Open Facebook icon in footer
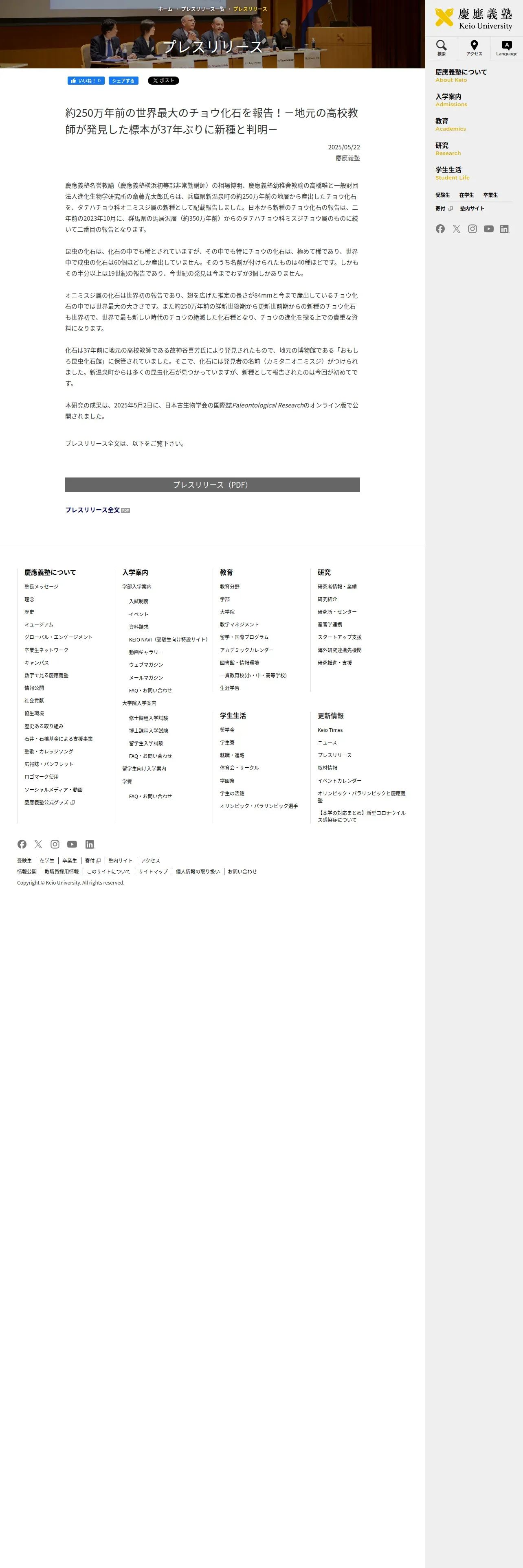 [x=22, y=844]
